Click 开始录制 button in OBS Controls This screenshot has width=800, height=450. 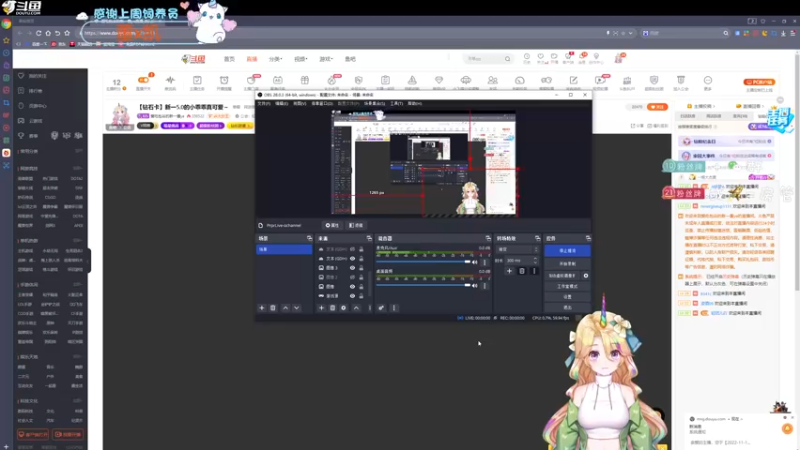[567, 264]
